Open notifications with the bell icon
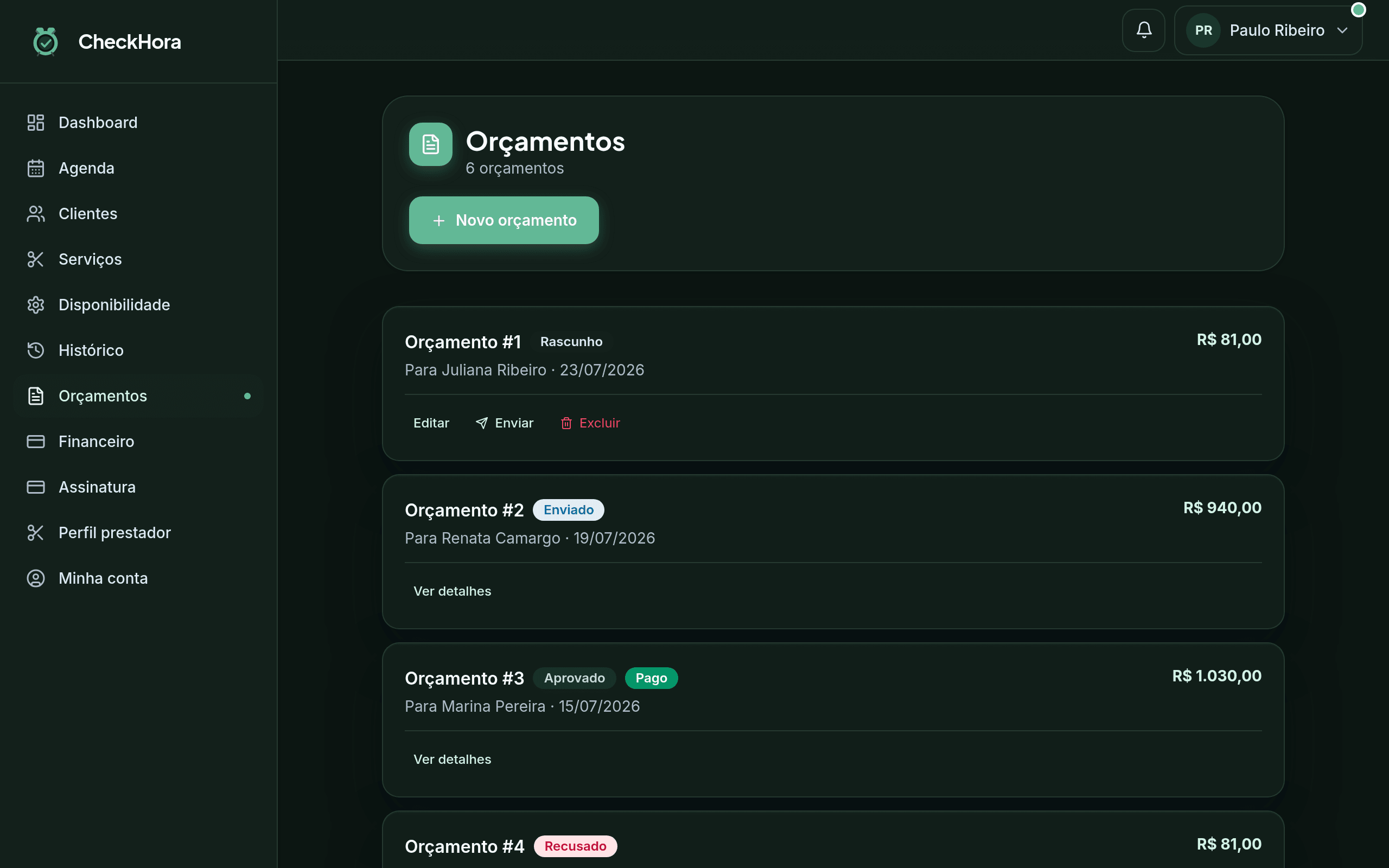 point(1143,30)
